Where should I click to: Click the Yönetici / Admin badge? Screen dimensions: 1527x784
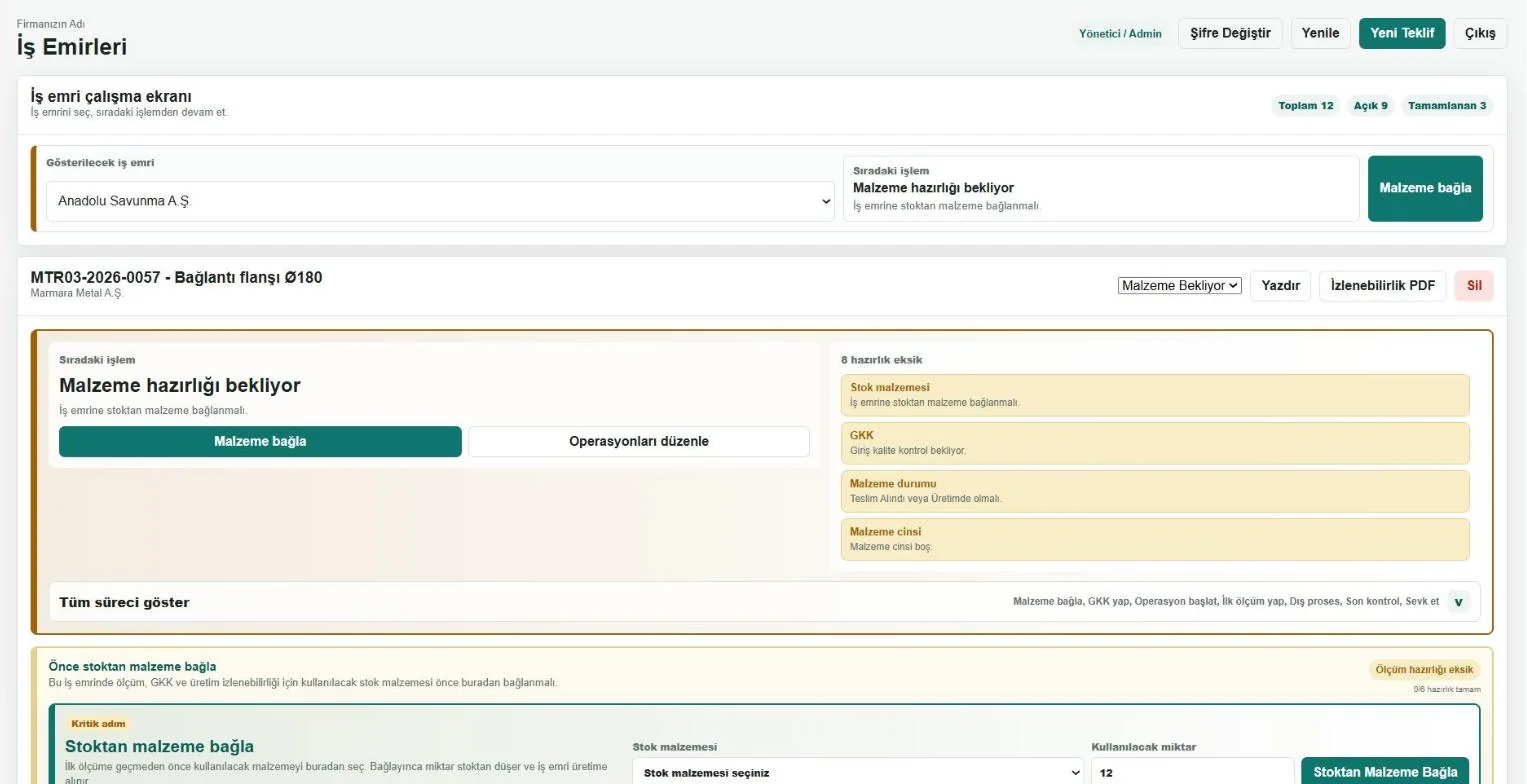pyautogui.click(x=1120, y=34)
